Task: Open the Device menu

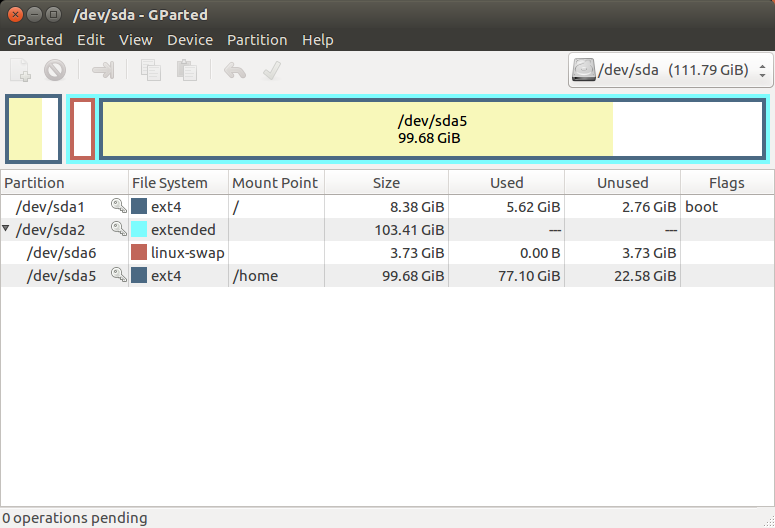Action: (190, 40)
